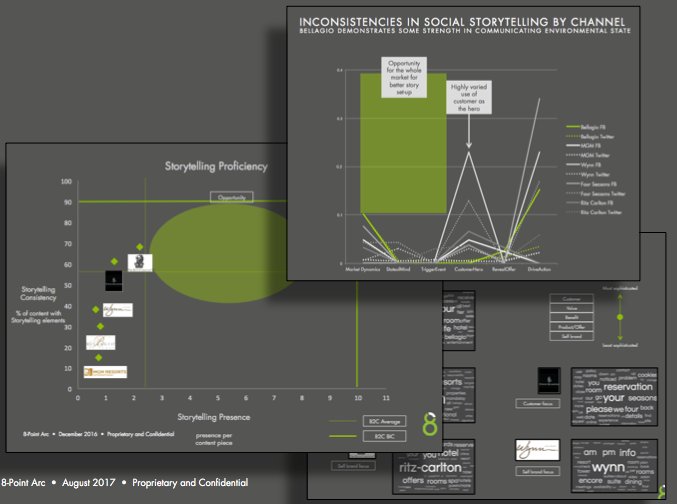Select the DriveAction axis label
677x504 pixels.
[539, 269]
